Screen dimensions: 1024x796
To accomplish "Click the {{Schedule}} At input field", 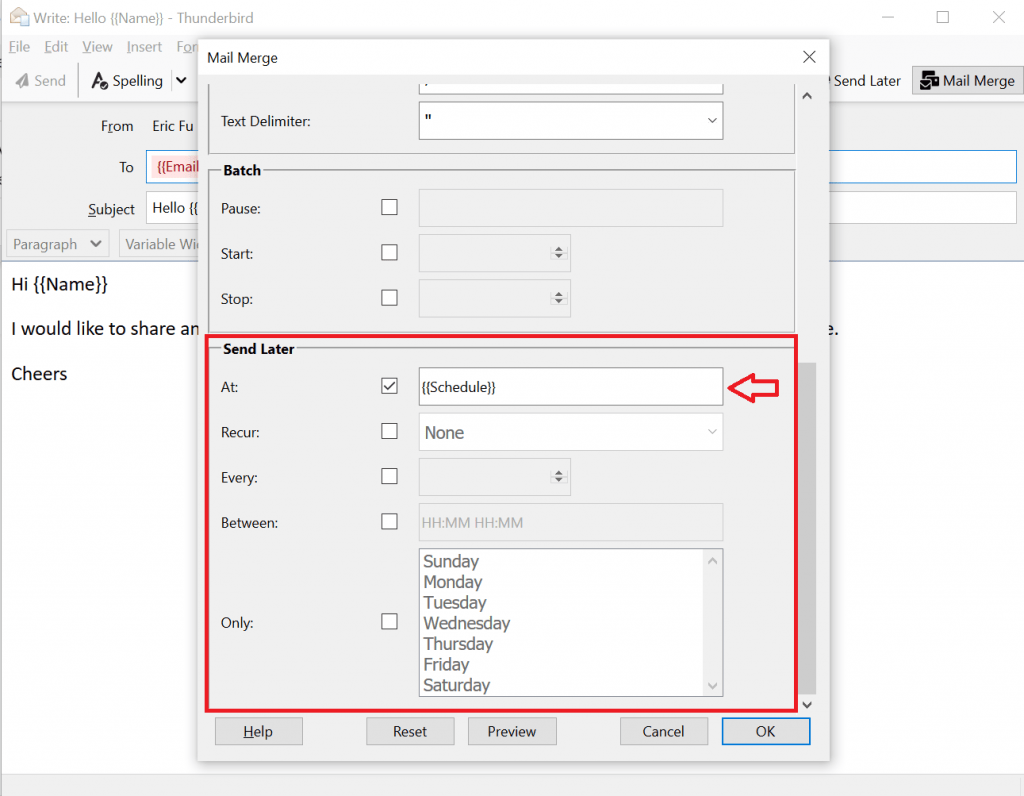I will pos(570,387).
